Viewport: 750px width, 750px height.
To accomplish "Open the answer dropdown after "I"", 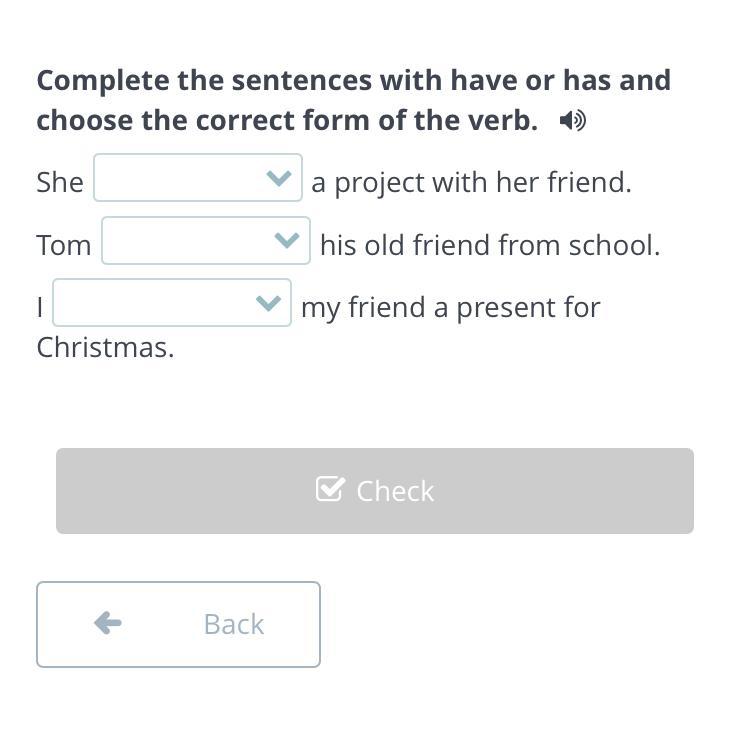I will tap(172, 303).
